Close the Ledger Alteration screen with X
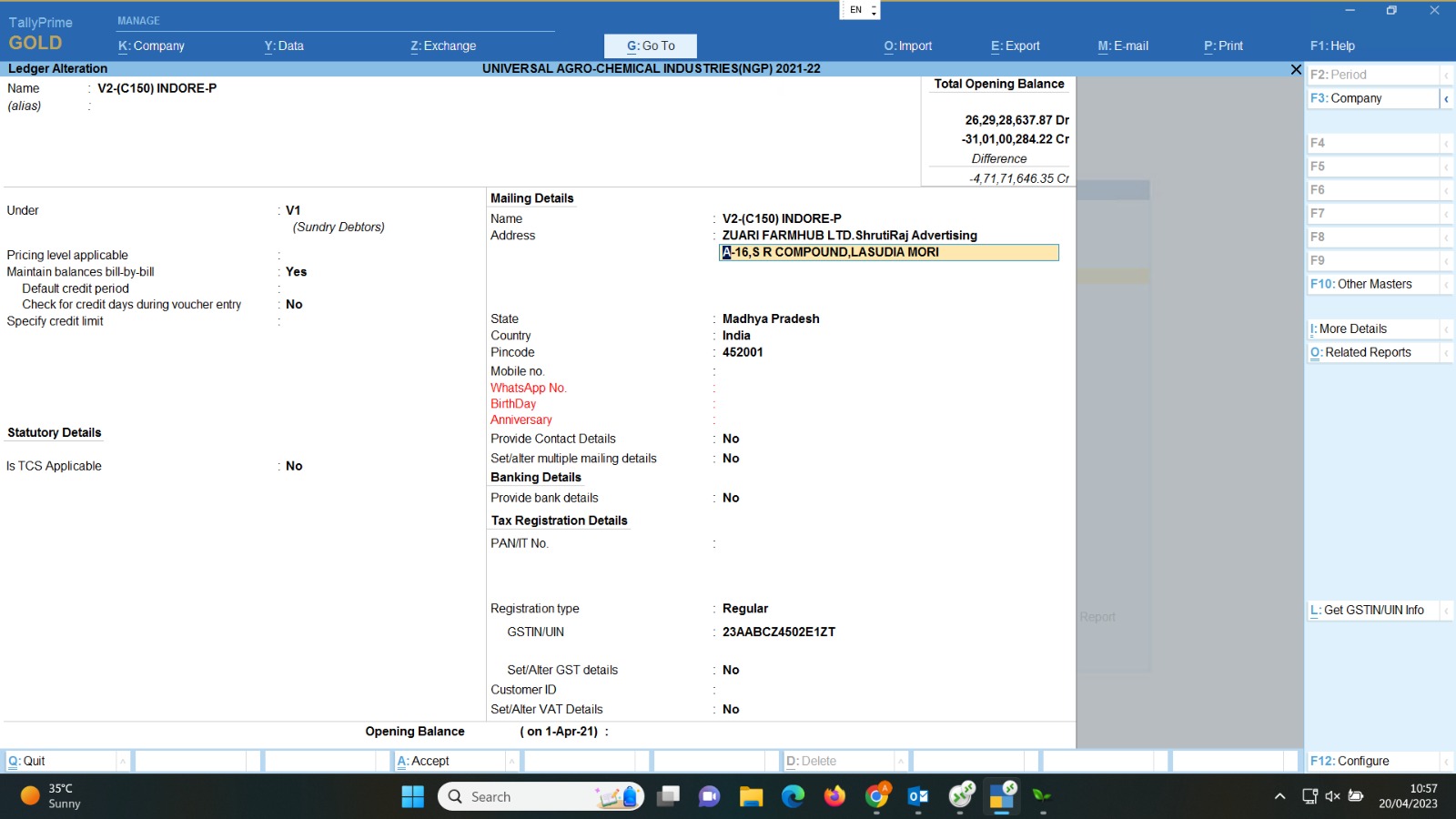The image size is (1456, 819). 1296,69
